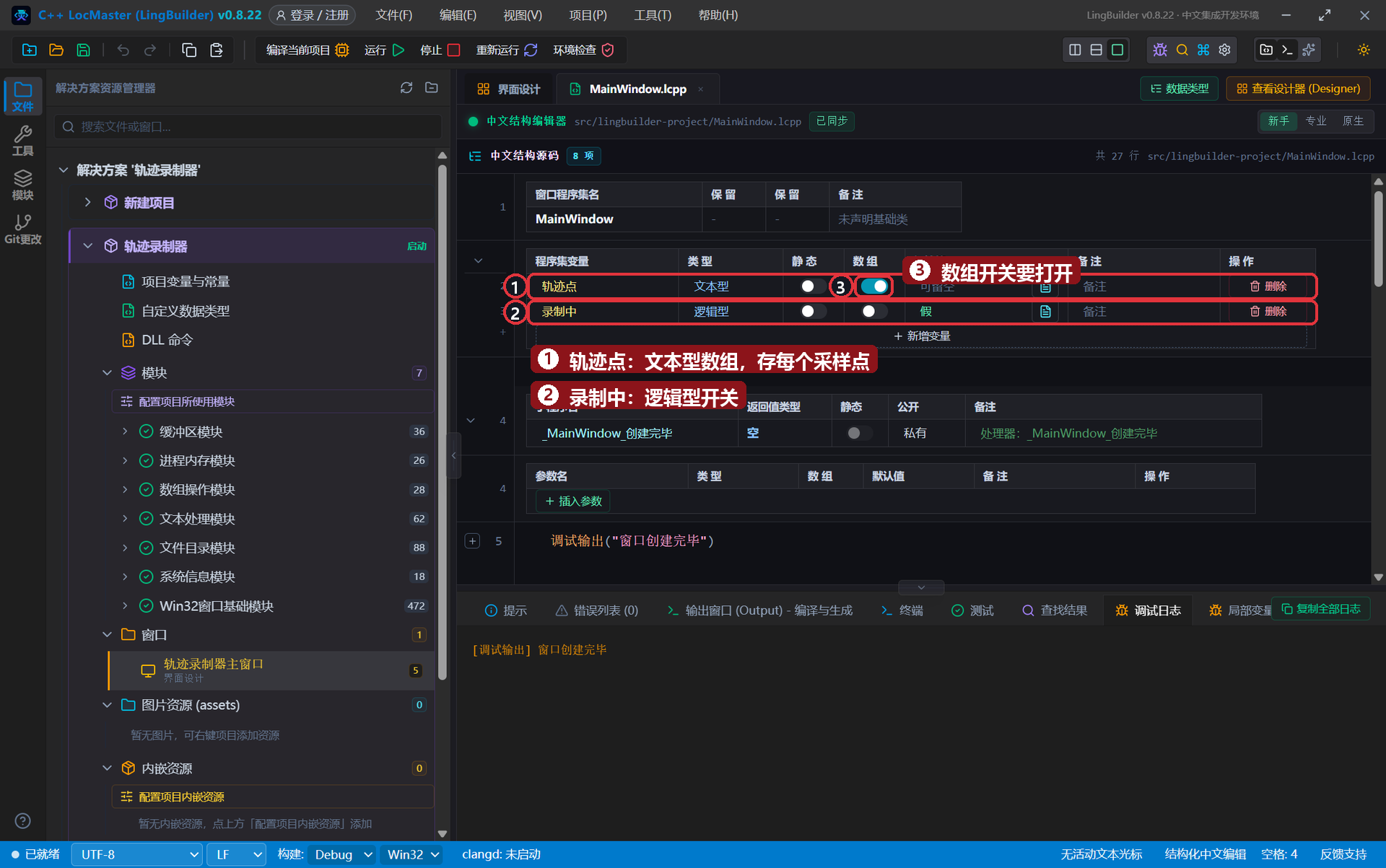
Task: Toggle 静态 switch for 轨迹点 variable
Action: coord(814,286)
